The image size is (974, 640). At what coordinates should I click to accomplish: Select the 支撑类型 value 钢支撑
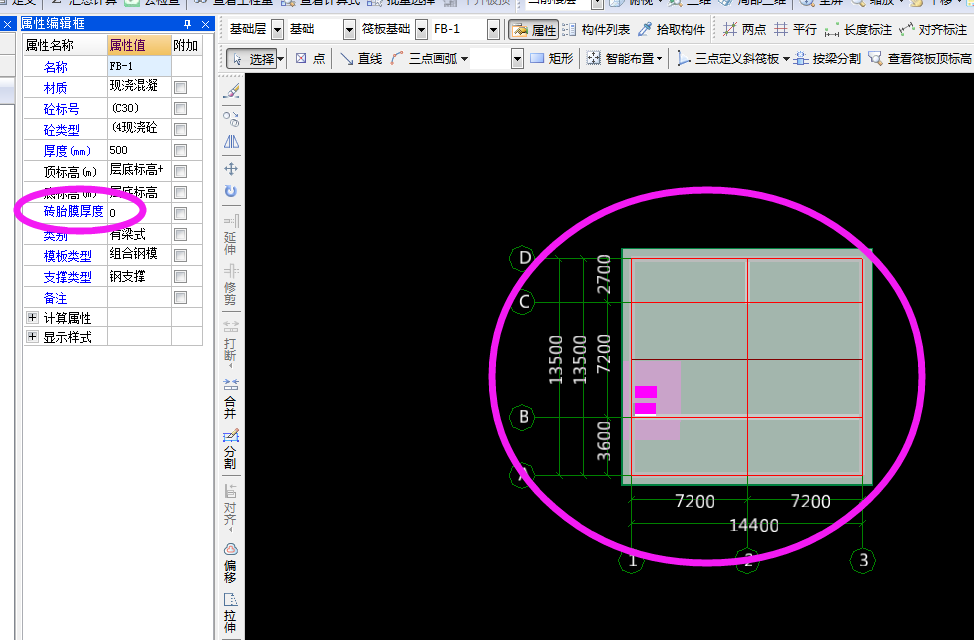tap(139, 276)
